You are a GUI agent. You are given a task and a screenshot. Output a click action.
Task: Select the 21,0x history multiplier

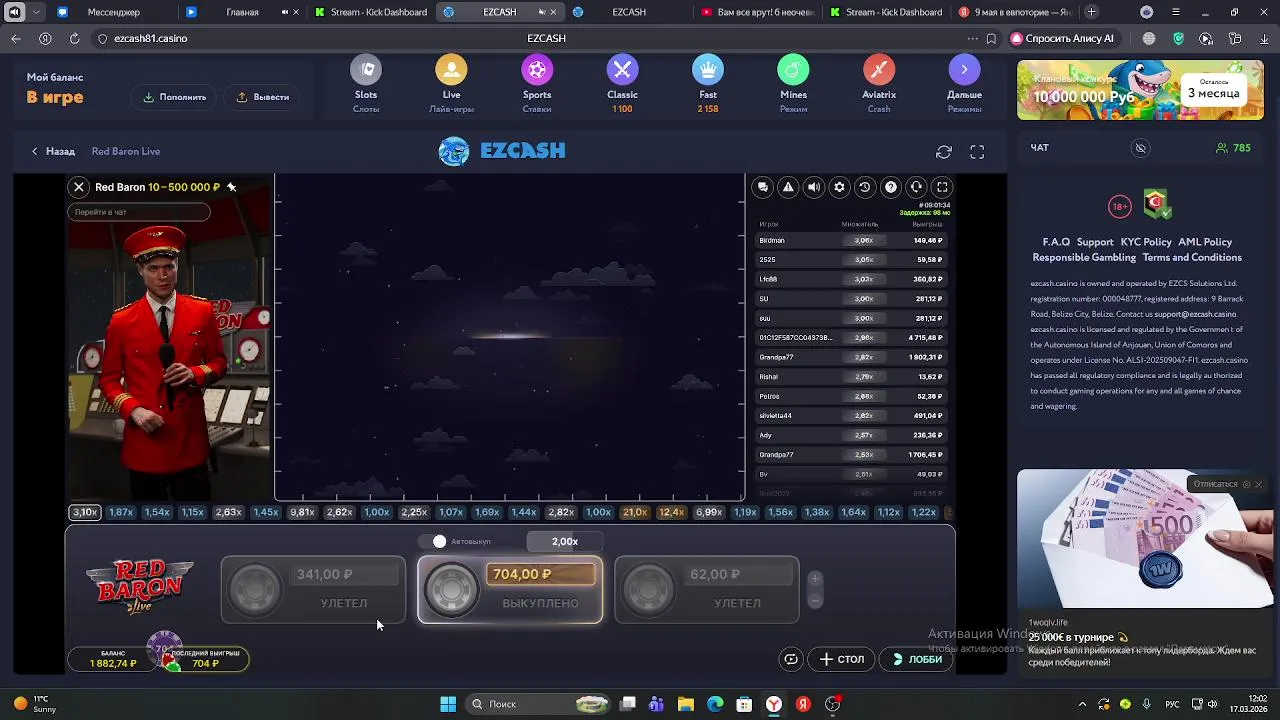[x=635, y=512]
